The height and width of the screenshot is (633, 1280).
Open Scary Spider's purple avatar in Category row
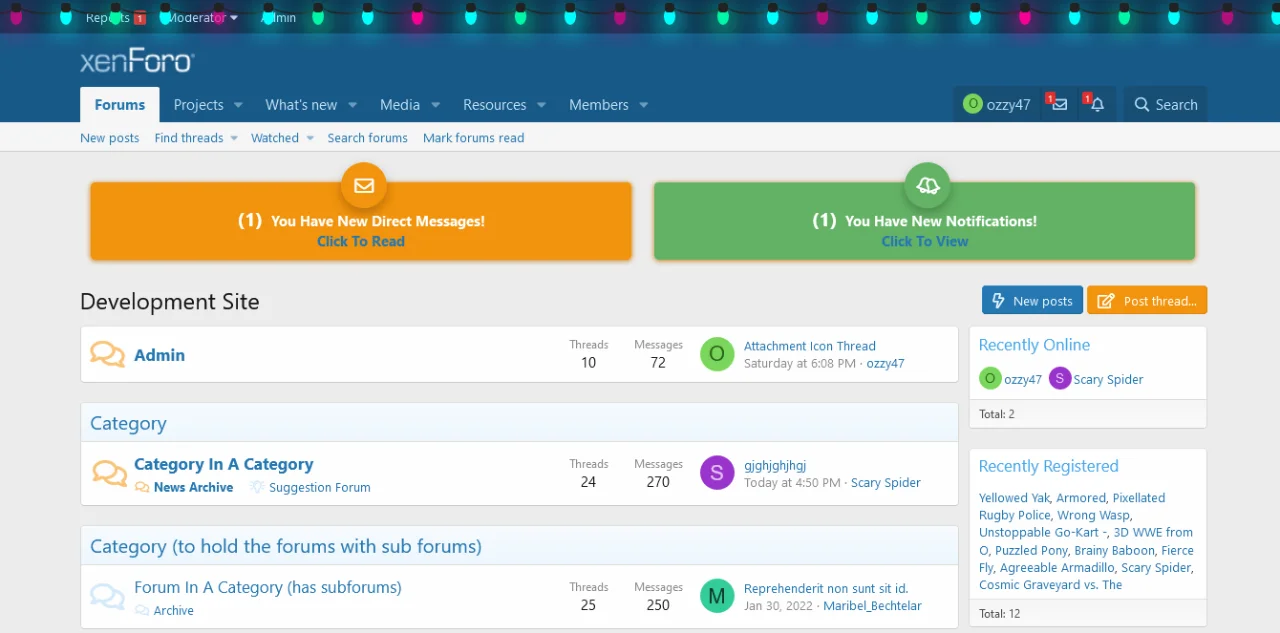717,473
